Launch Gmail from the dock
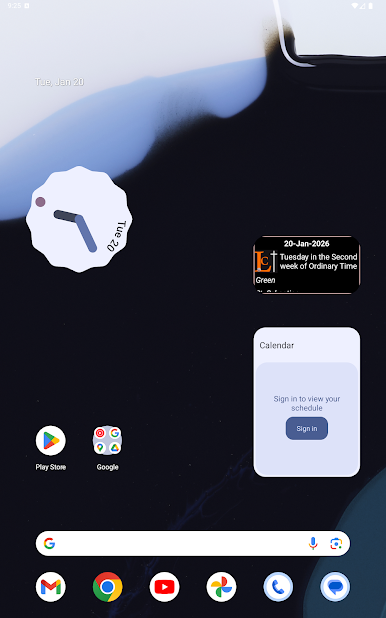386x618 pixels. click(x=50, y=587)
